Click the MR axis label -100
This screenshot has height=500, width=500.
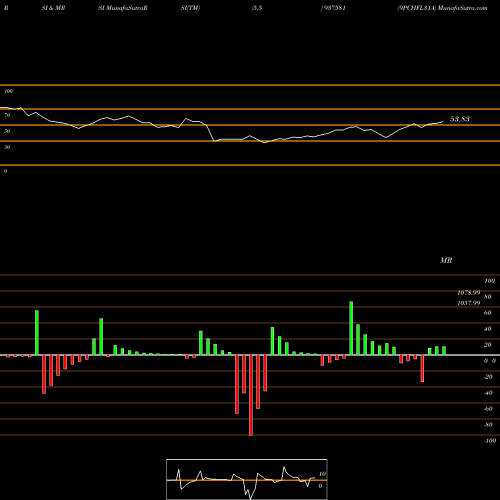[490, 441]
